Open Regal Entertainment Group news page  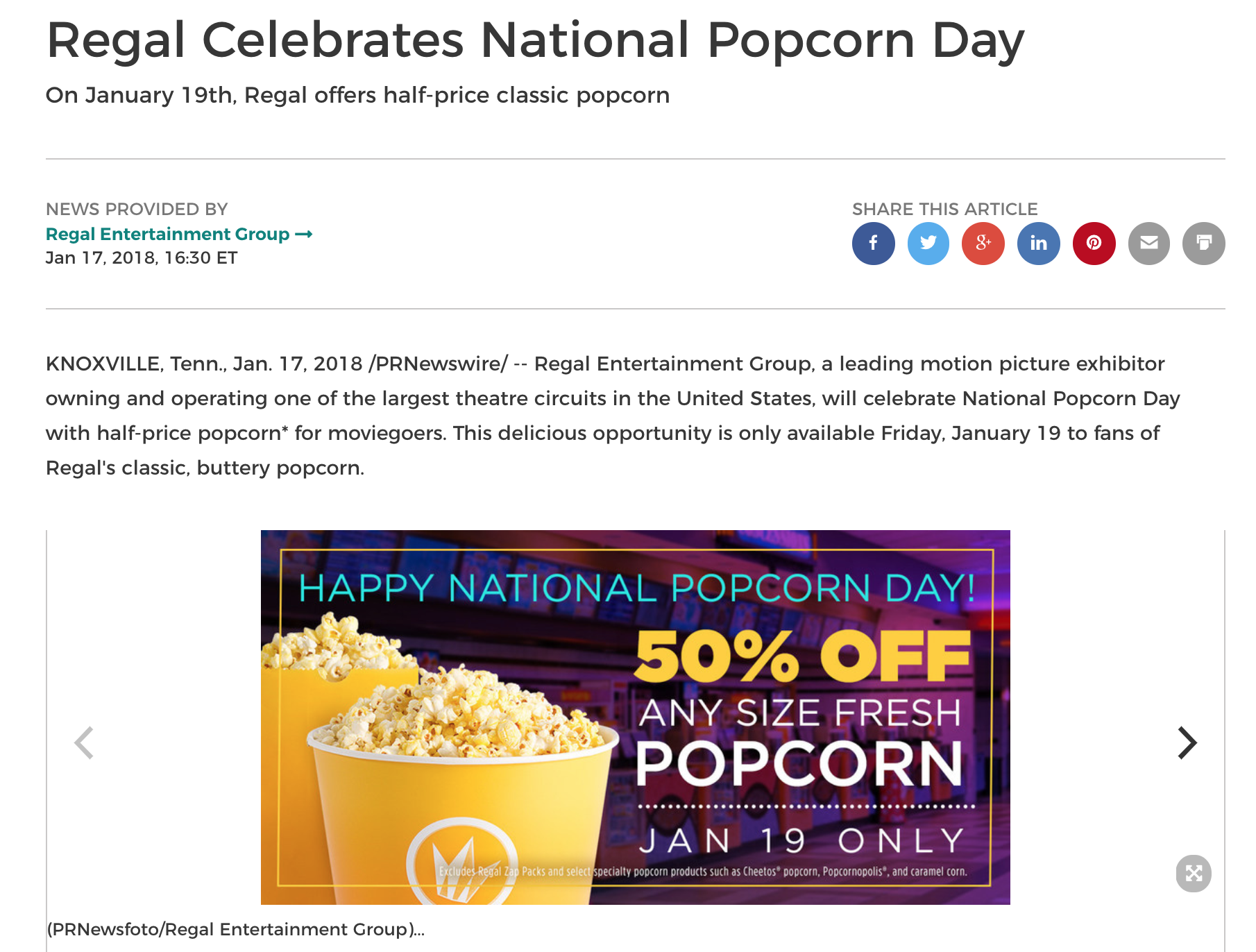pyautogui.click(x=167, y=234)
